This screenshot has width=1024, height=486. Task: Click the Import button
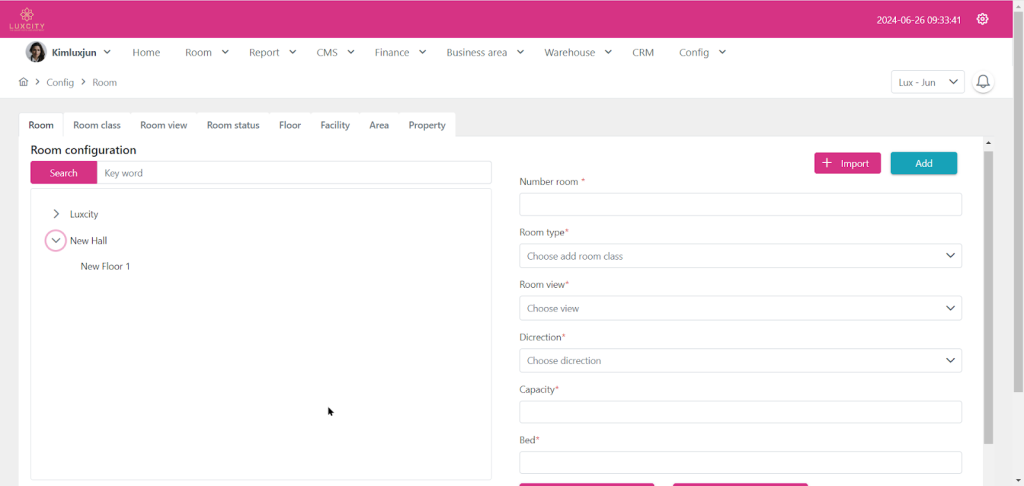(x=847, y=163)
